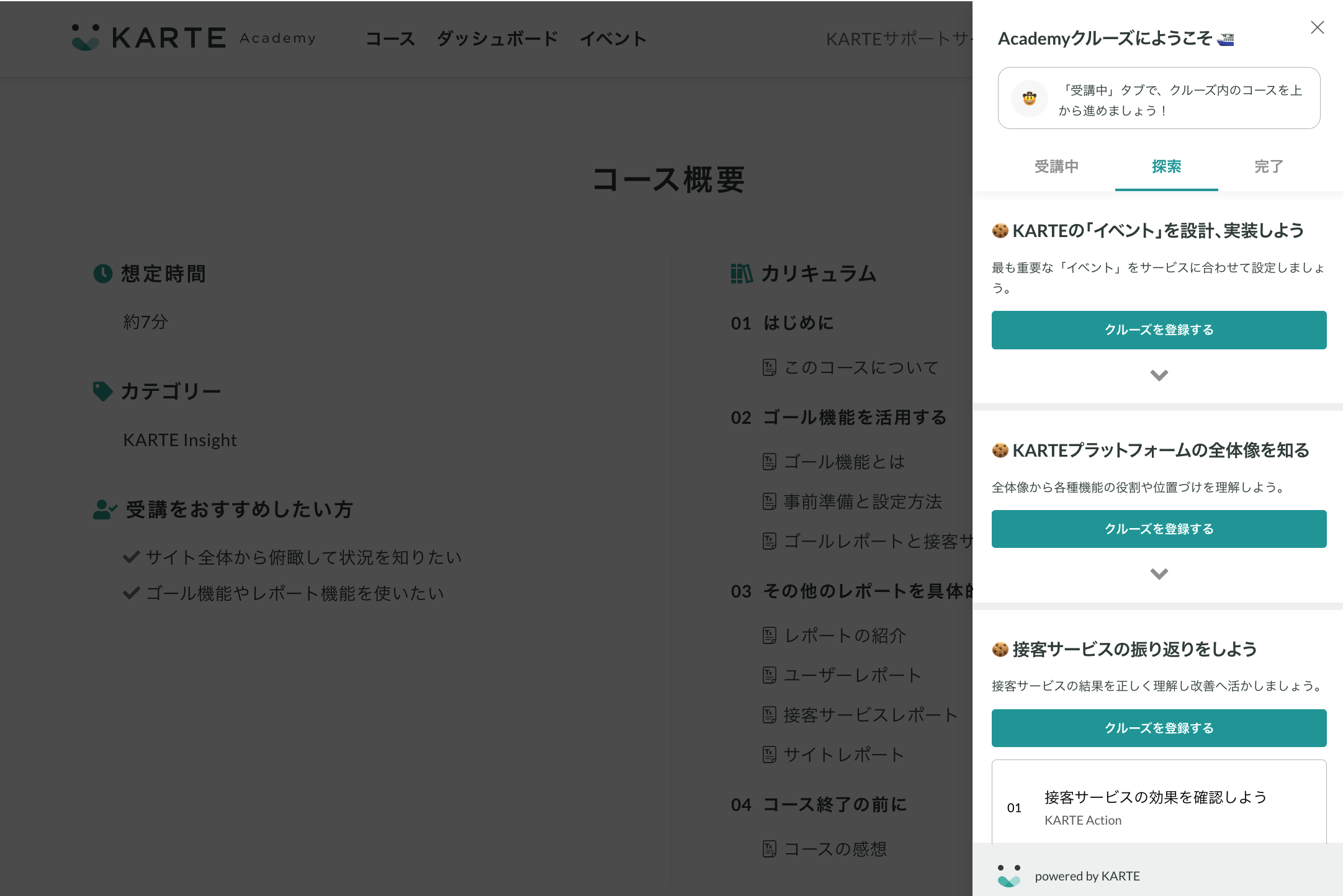Screen dimensions: 1343x896
Task: Register the KARTEプラットフォームの全体像 cruise
Action: pyautogui.click(x=1159, y=529)
